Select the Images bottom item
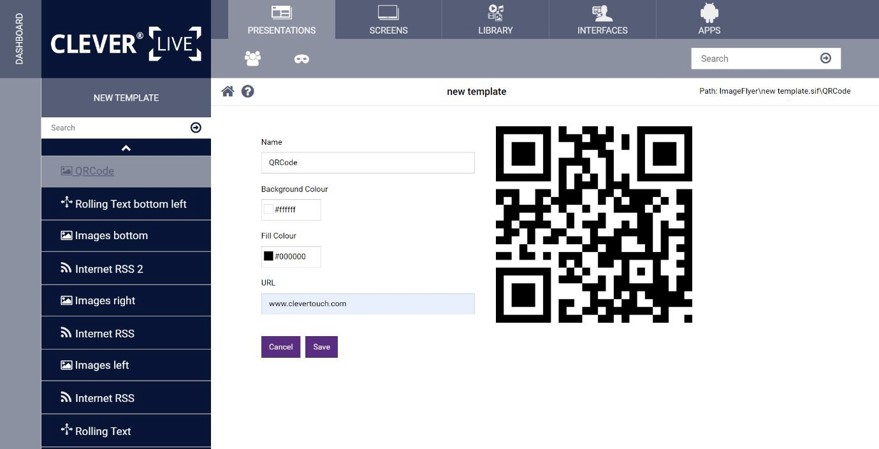The height and width of the screenshot is (449, 879). (x=126, y=236)
